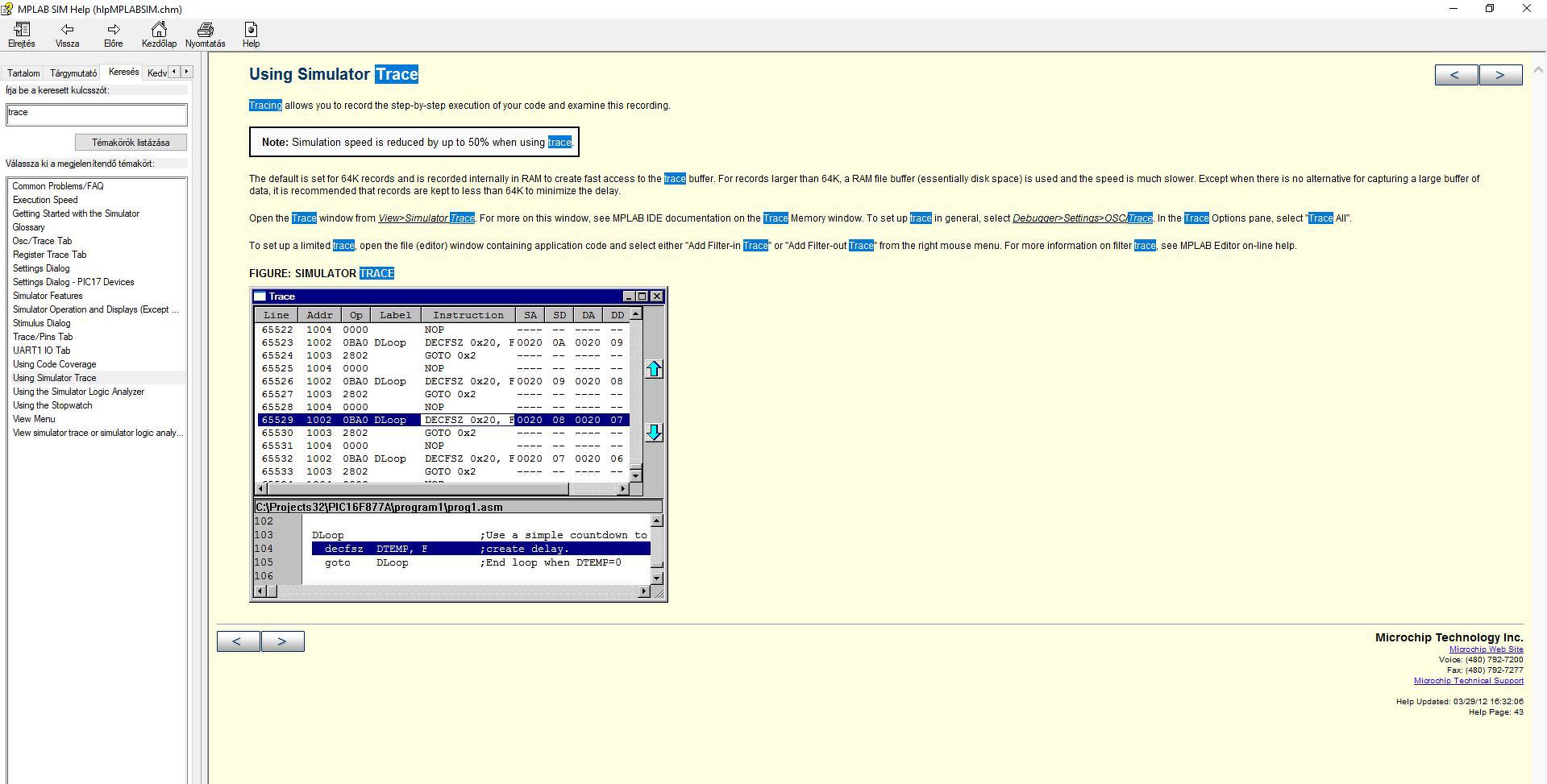
Task: Open the View Menu topic
Action: (34, 419)
